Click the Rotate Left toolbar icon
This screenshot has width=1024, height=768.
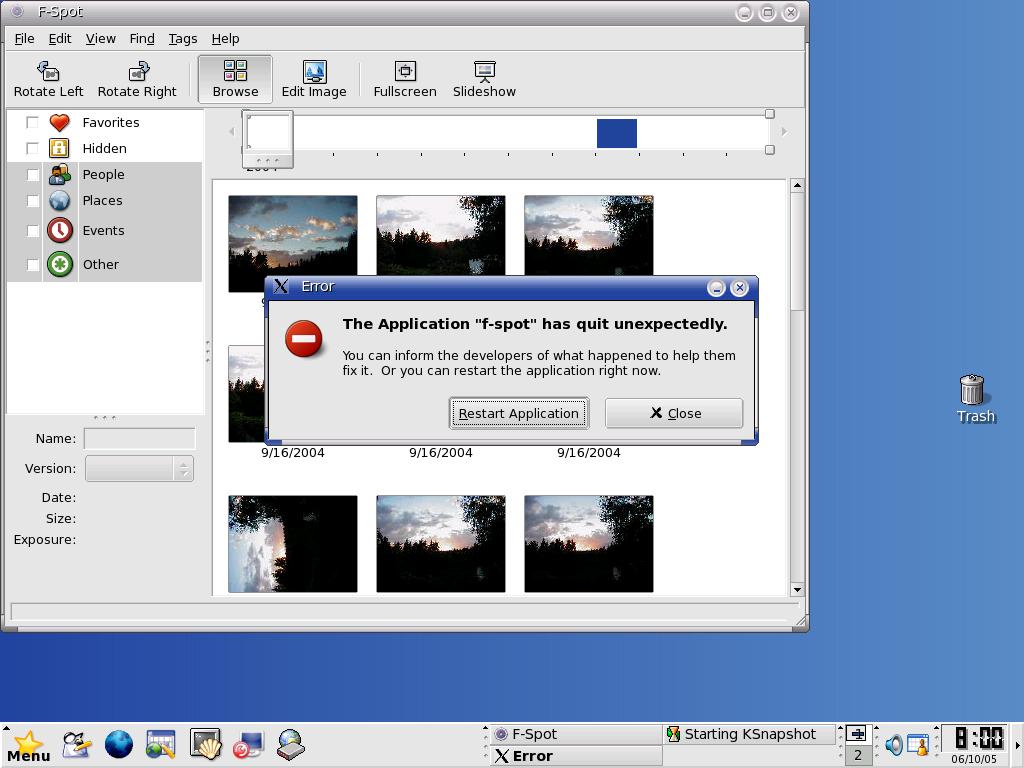48,79
